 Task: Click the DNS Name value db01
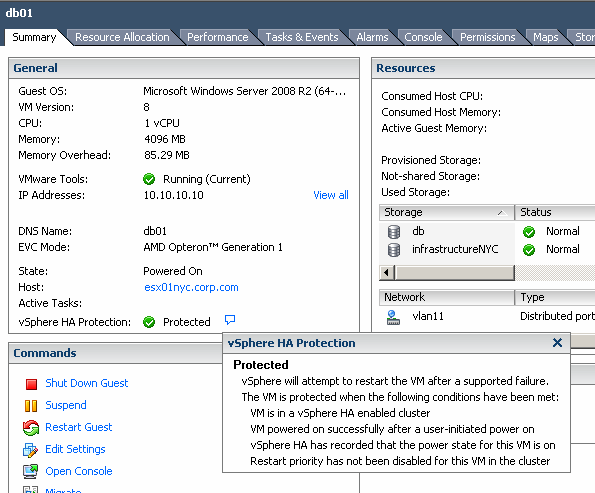(x=155, y=231)
